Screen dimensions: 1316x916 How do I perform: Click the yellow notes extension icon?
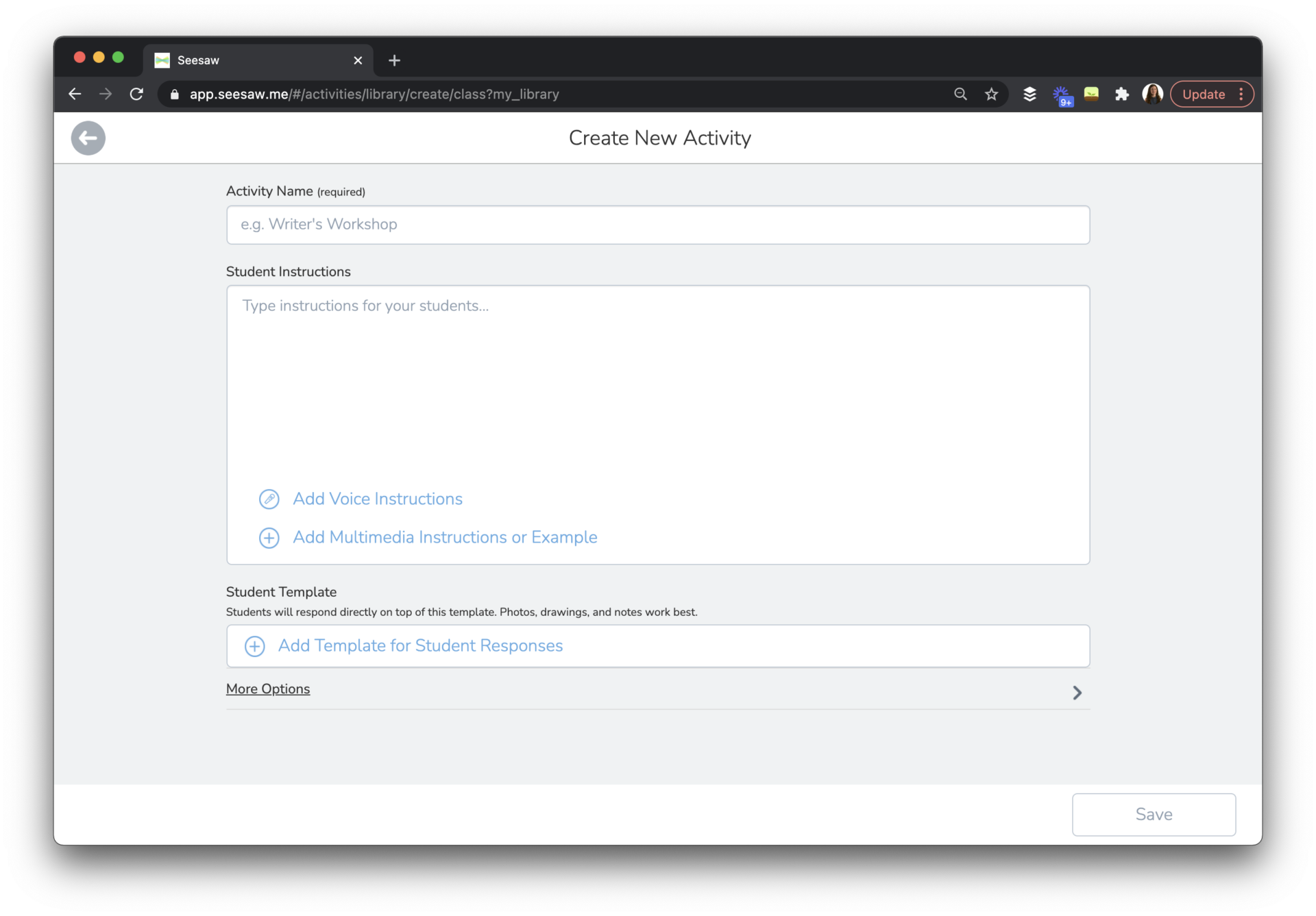point(1091,94)
